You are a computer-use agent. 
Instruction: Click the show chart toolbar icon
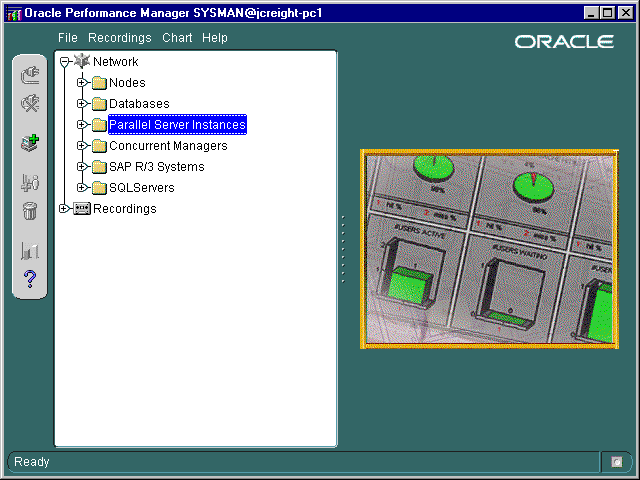(29, 251)
